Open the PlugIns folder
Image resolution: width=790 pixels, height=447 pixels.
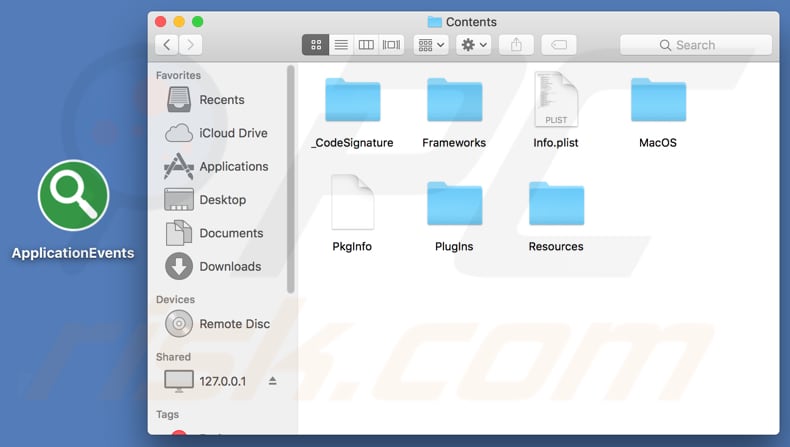tap(454, 203)
